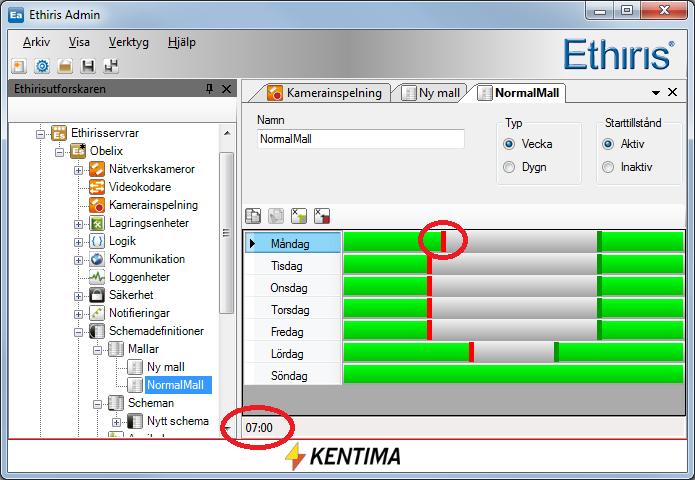Set start state to Inaktiv
The height and width of the screenshot is (480, 695).
coord(608,167)
